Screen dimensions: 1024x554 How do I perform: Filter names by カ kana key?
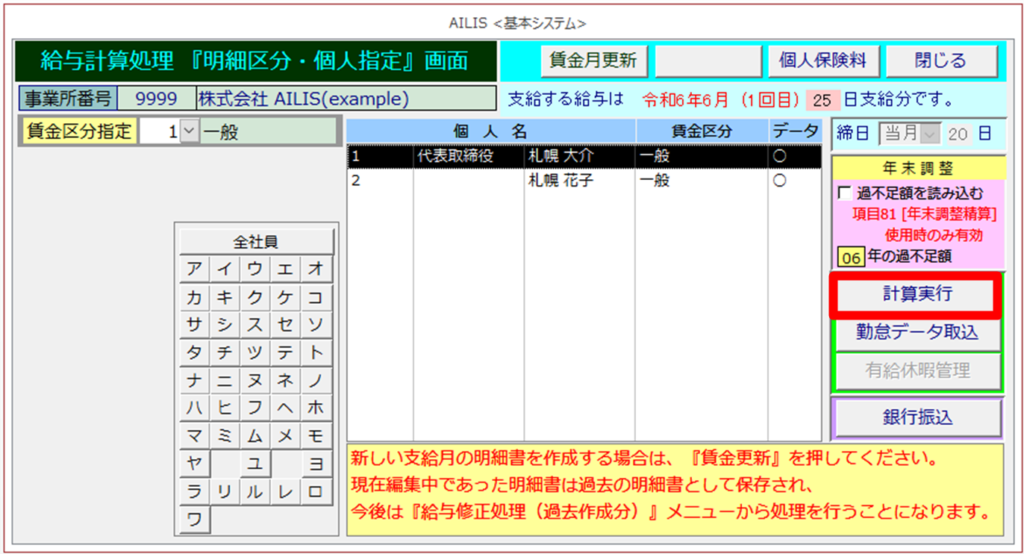click(x=194, y=297)
